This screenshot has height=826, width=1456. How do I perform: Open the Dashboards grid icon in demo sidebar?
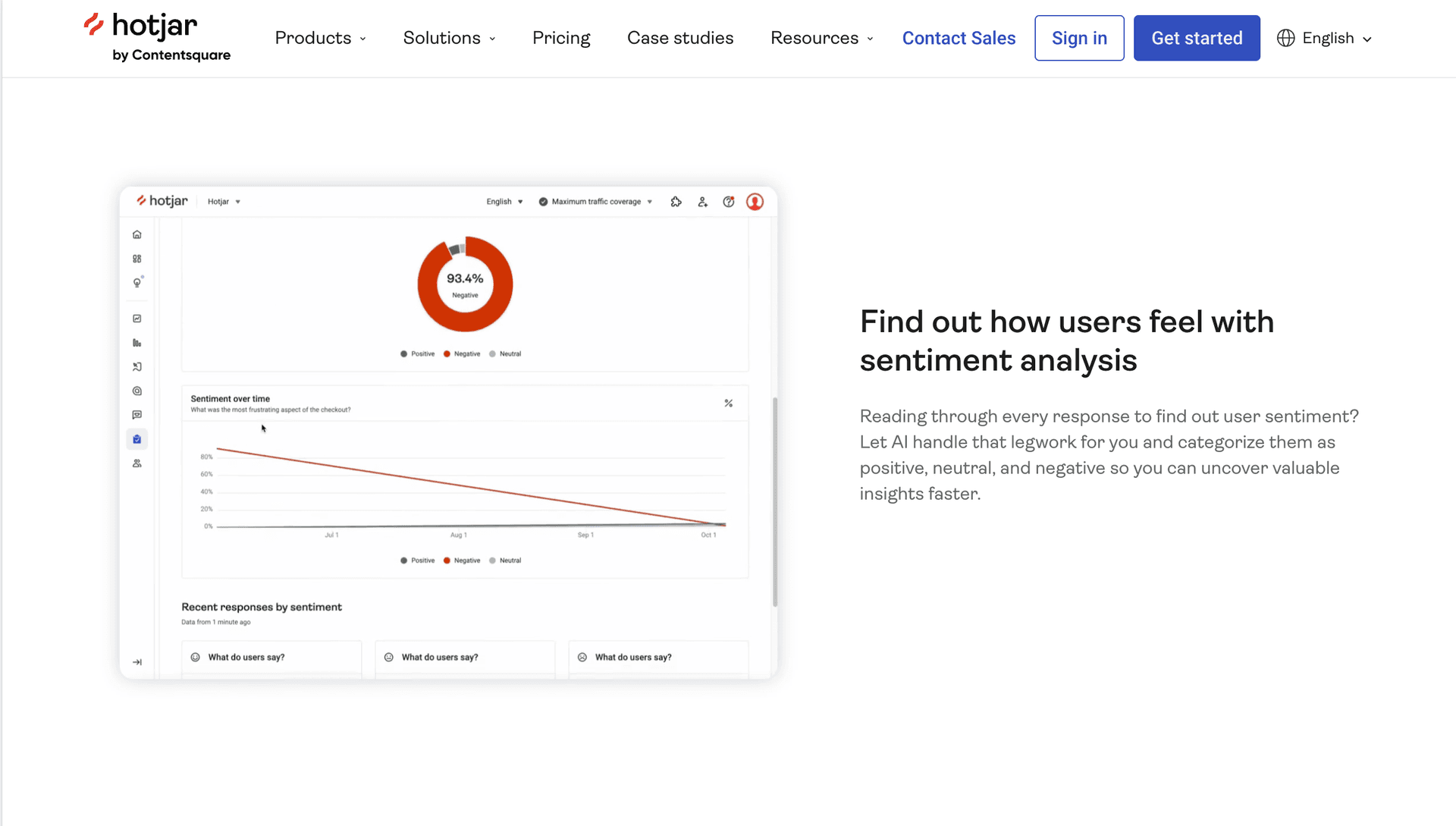click(x=137, y=259)
